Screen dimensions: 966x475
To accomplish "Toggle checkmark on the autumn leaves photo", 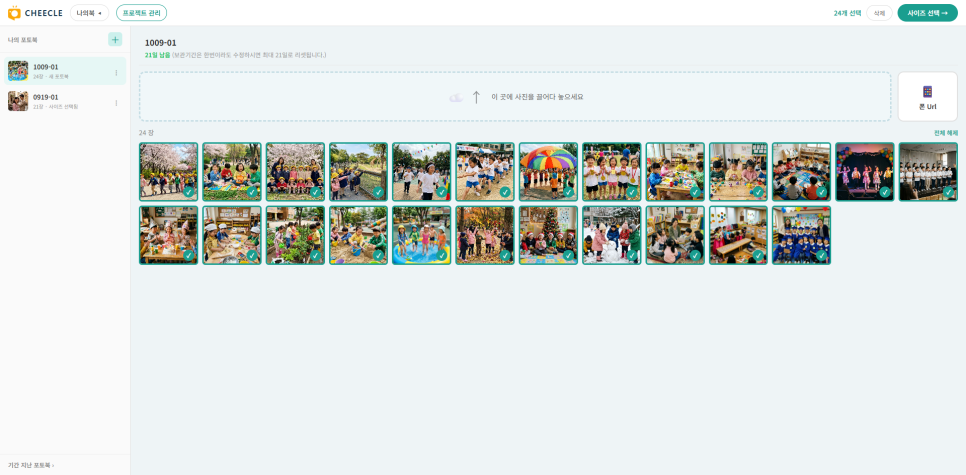I will 505,256.
